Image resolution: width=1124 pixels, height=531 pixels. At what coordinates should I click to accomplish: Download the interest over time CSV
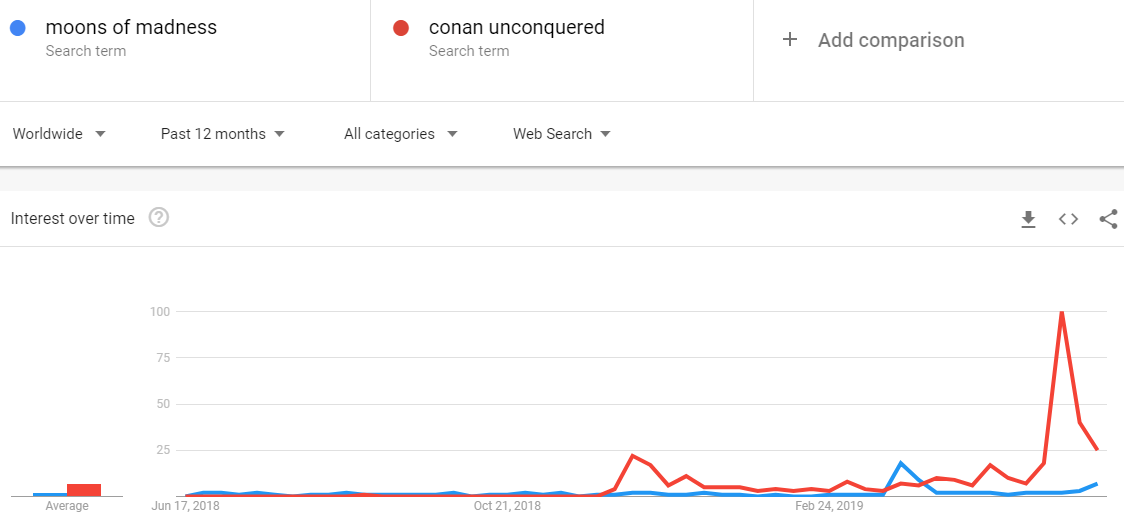(x=1029, y=219)
